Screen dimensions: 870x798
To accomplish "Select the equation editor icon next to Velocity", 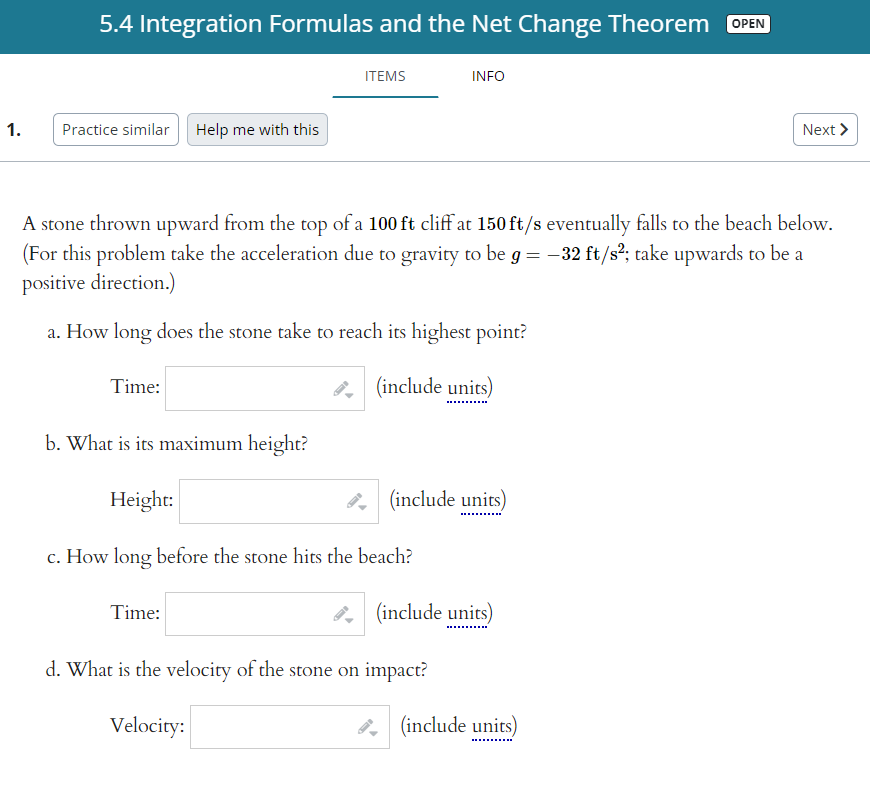I will click(366, 724).
